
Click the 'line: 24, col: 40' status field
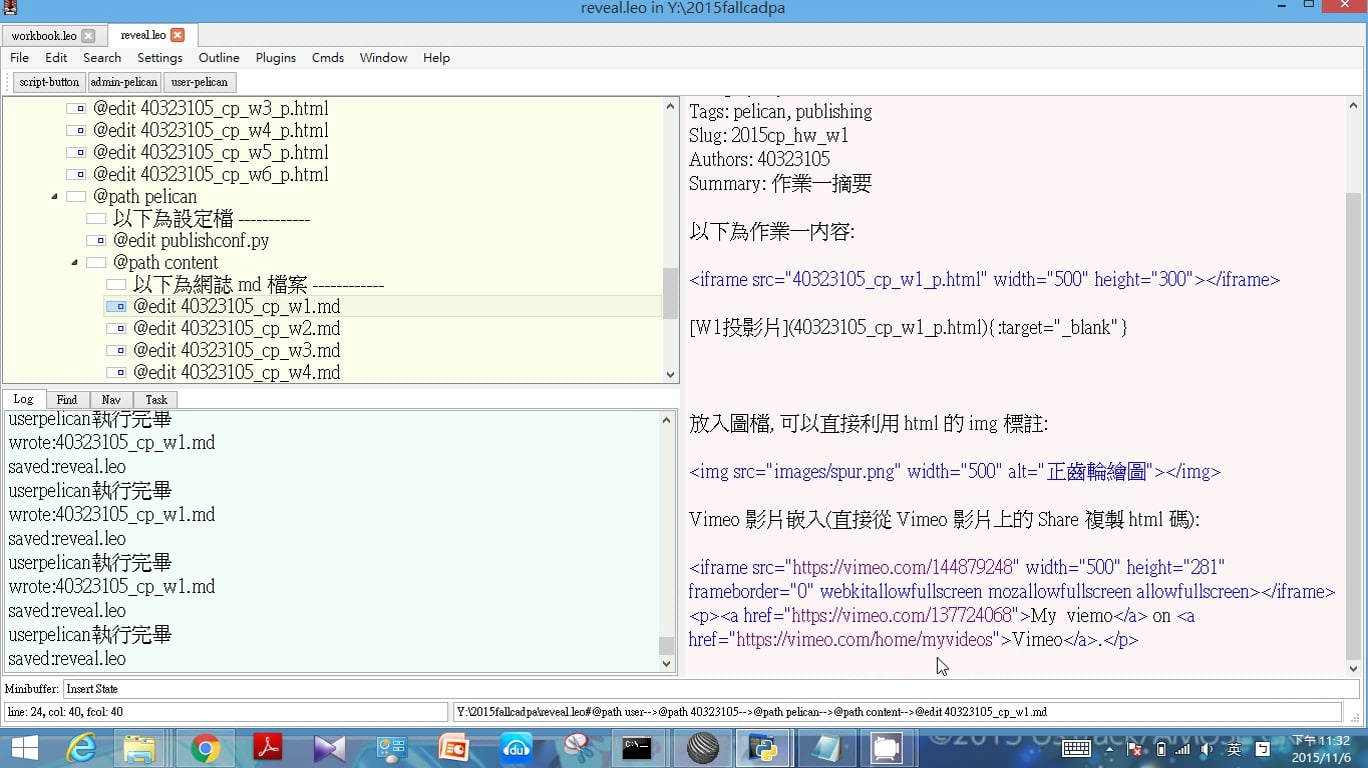click(226, 712)
